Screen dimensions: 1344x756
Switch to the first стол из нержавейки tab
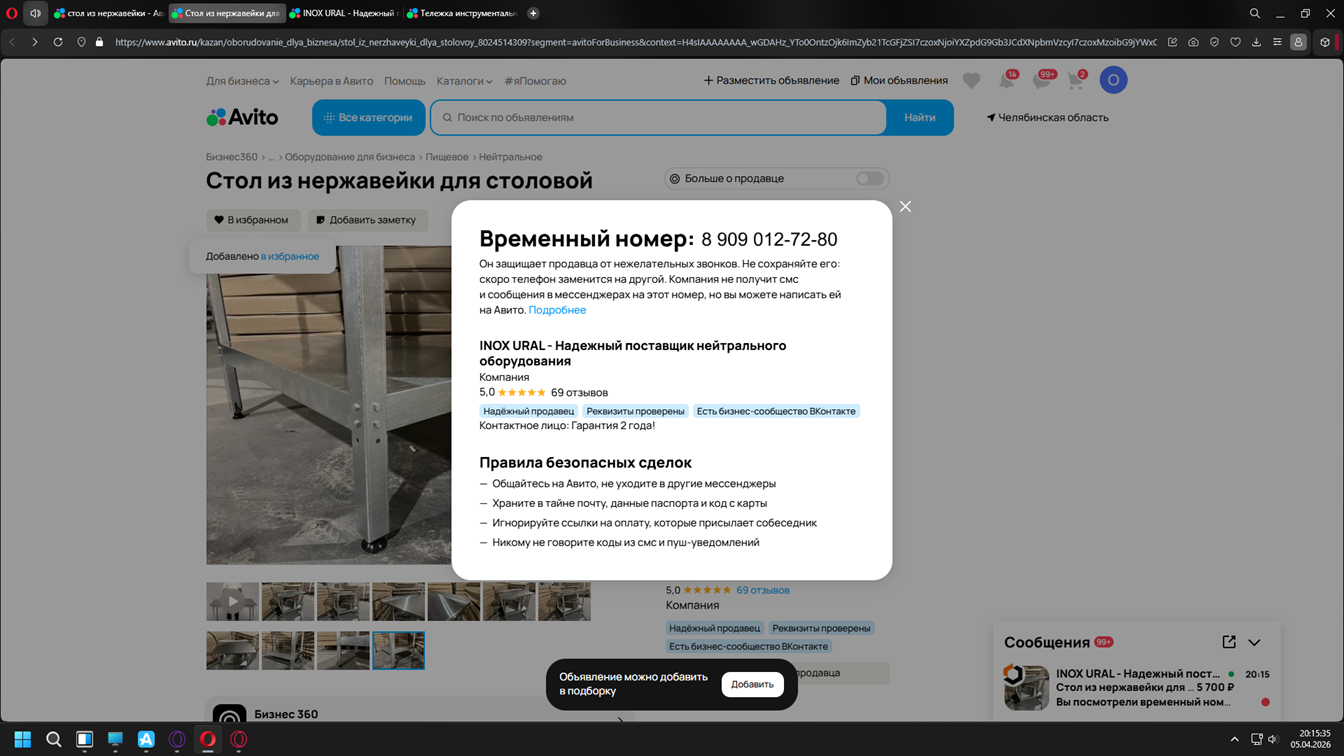[108, 13]
